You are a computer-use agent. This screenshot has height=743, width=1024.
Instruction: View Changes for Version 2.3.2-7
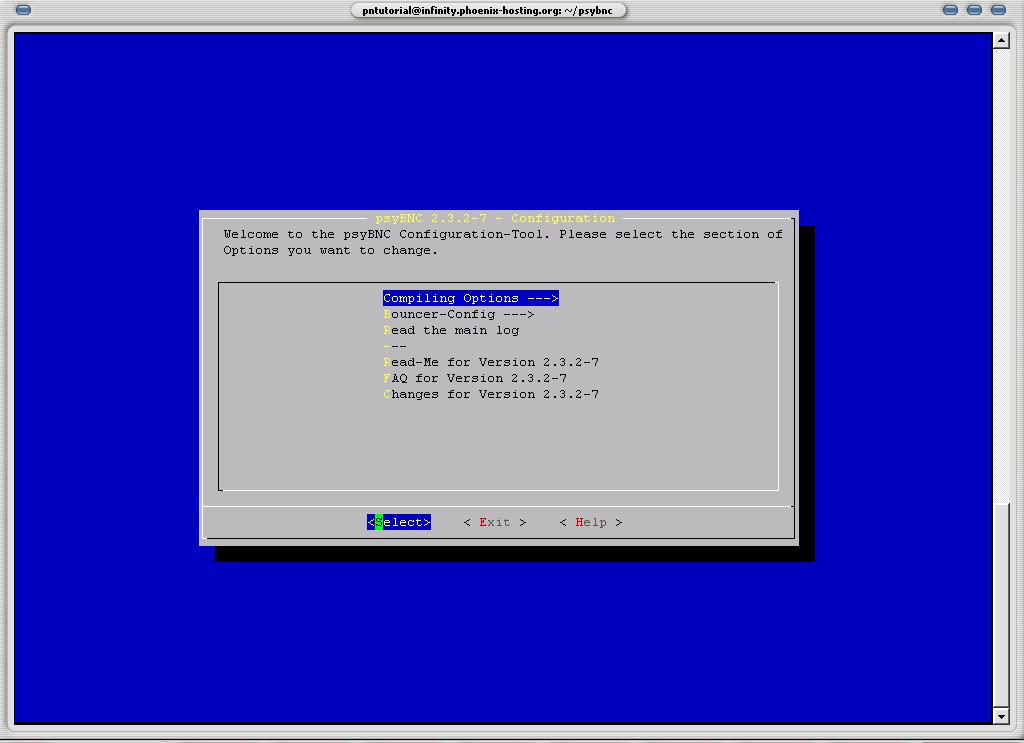click(x=490, y=394)
